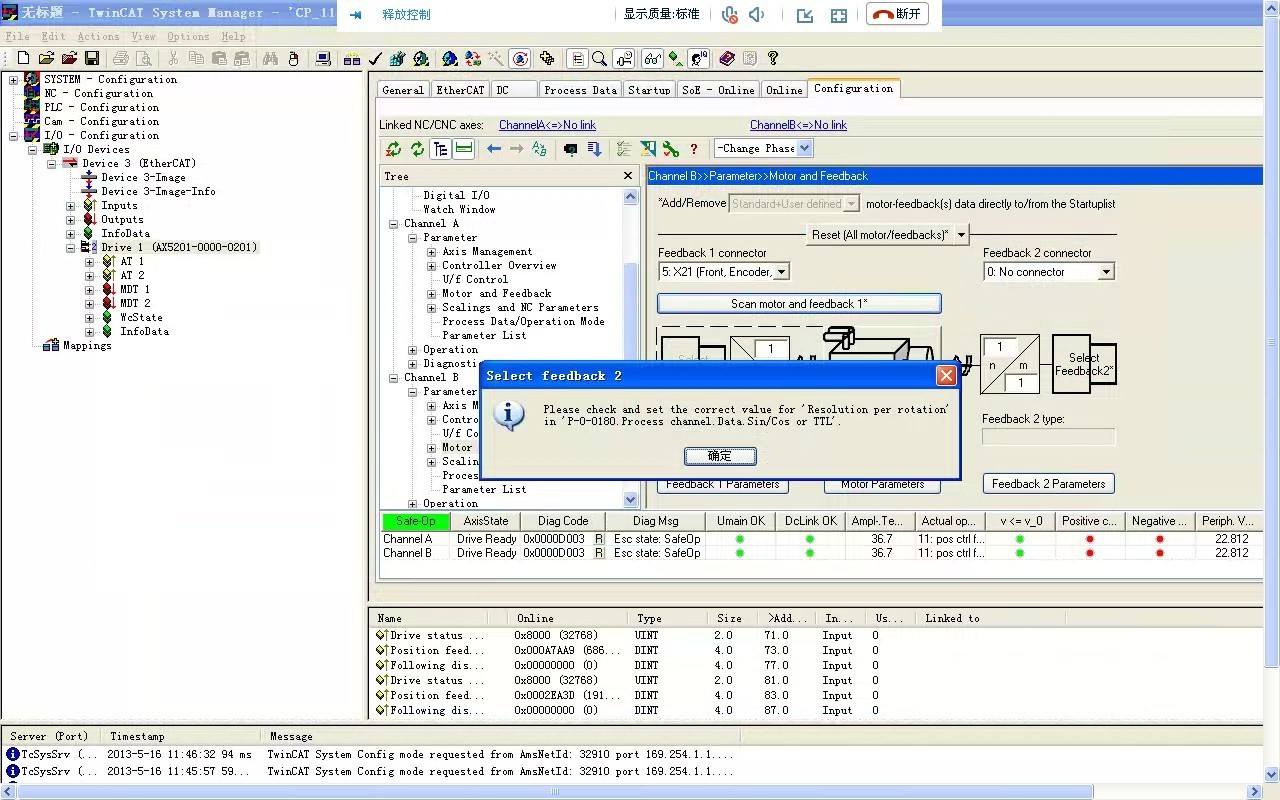The width and height of the screenshot is (1280, 800).
Task: Click the red question mark icon in drive toolbar
Action: 694,149
